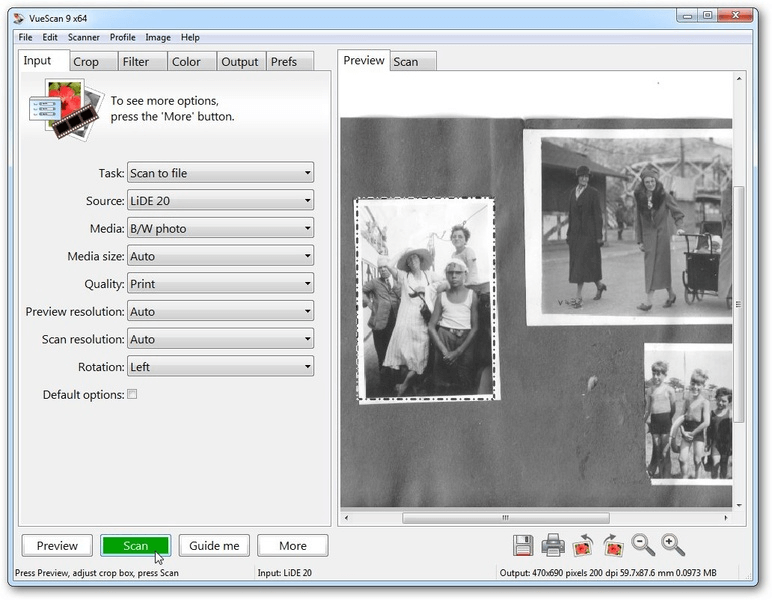Open the Task dropdown

[x=220, y=173]
